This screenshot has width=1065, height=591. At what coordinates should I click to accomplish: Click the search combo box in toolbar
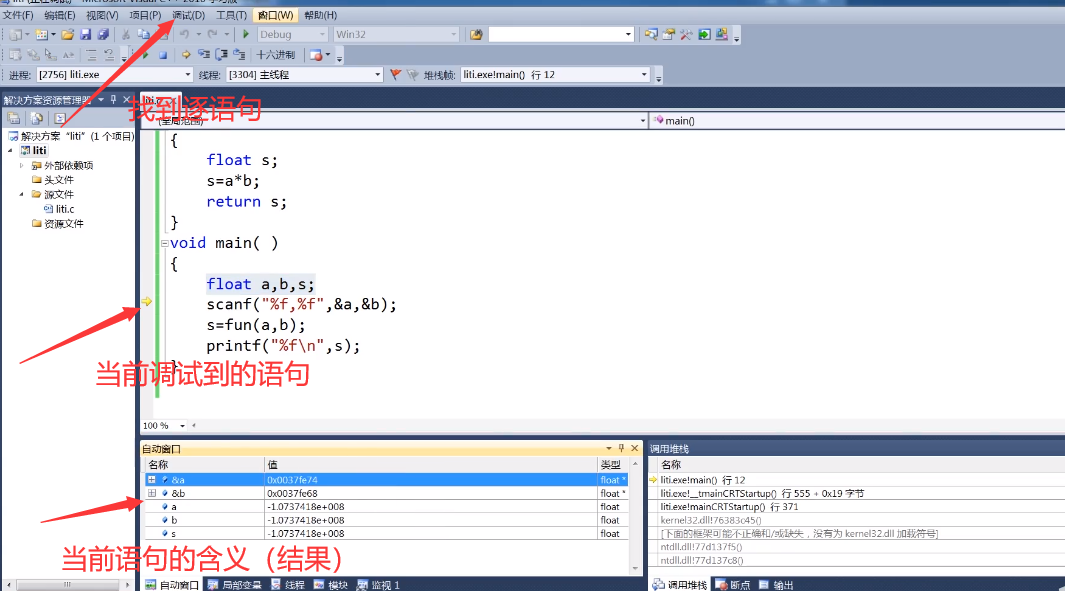pyautogui.click(x=561, y=34)
